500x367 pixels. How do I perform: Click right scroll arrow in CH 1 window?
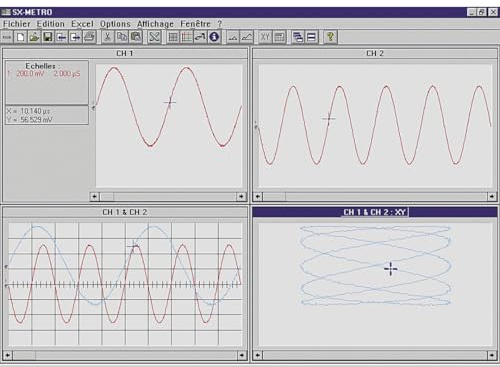point(241,197)
